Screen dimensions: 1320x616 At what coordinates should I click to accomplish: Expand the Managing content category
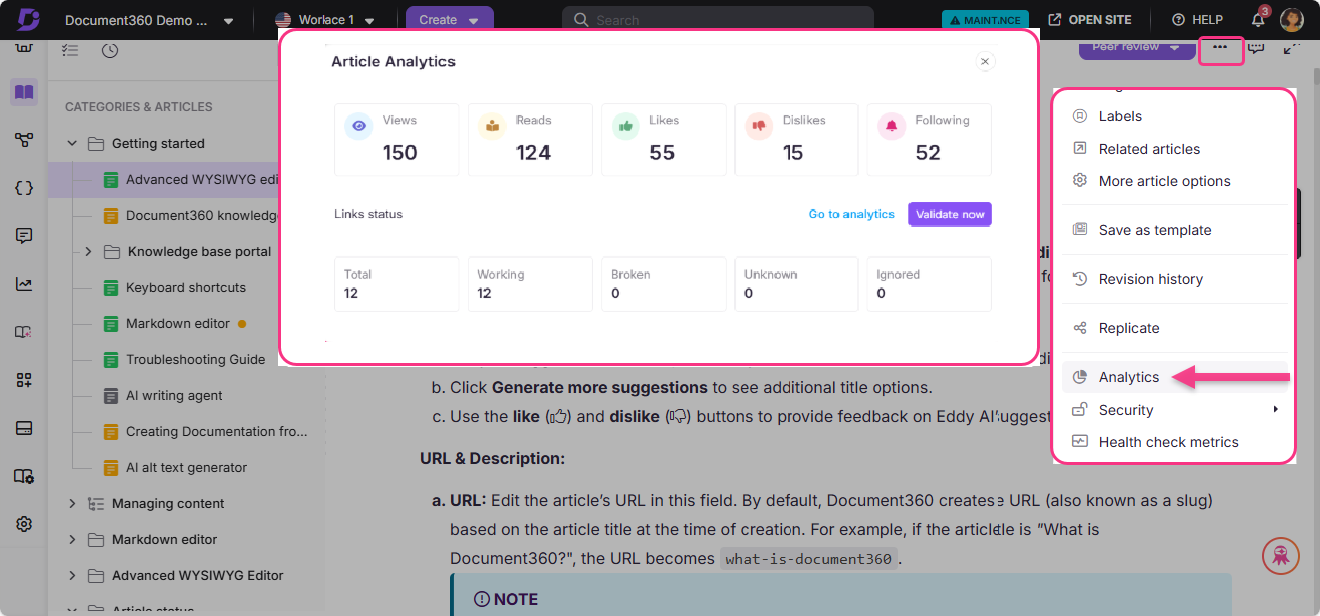click(x=72, y=503)
